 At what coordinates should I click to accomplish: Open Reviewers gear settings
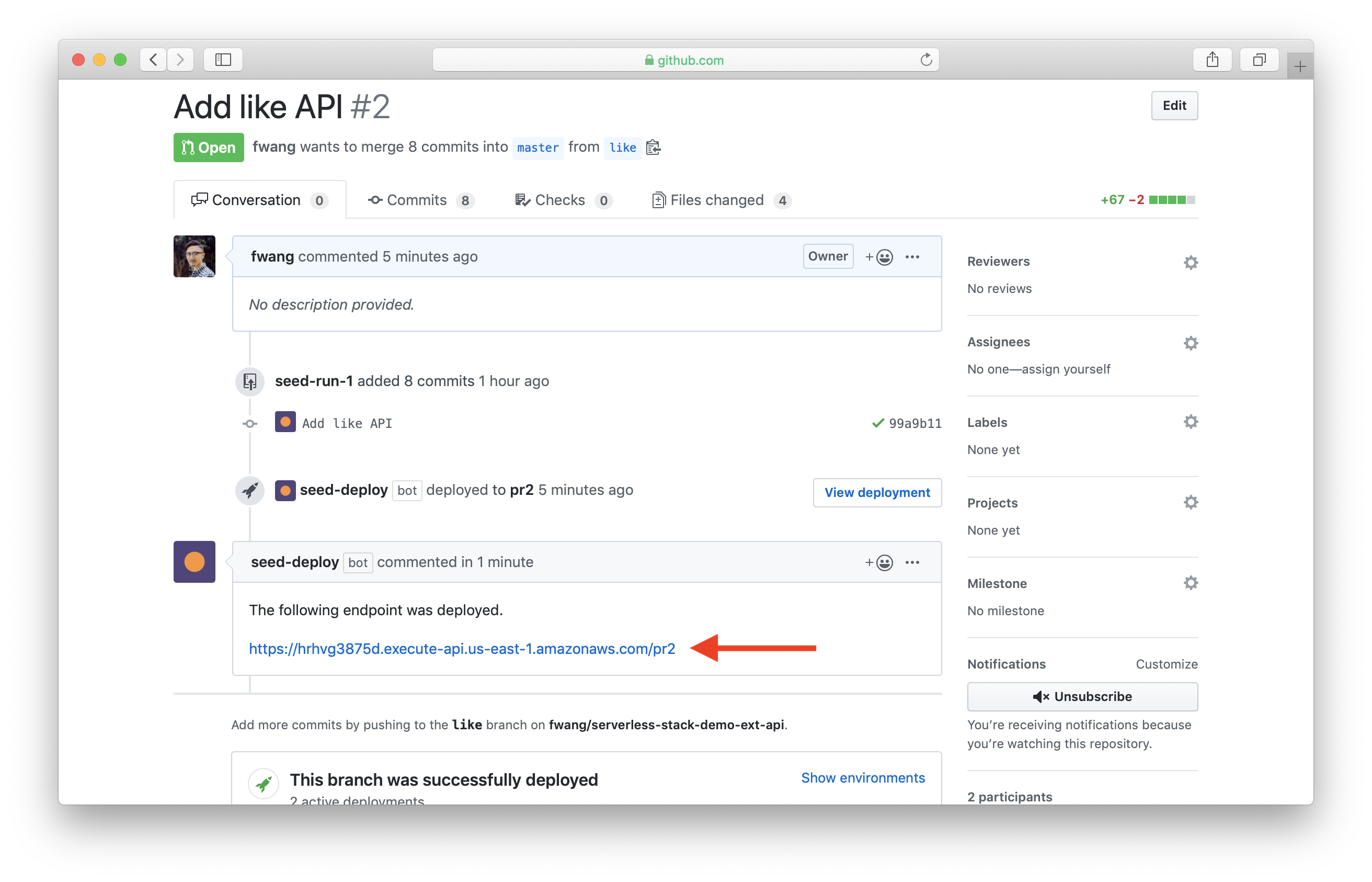[x=1190, y=262]
